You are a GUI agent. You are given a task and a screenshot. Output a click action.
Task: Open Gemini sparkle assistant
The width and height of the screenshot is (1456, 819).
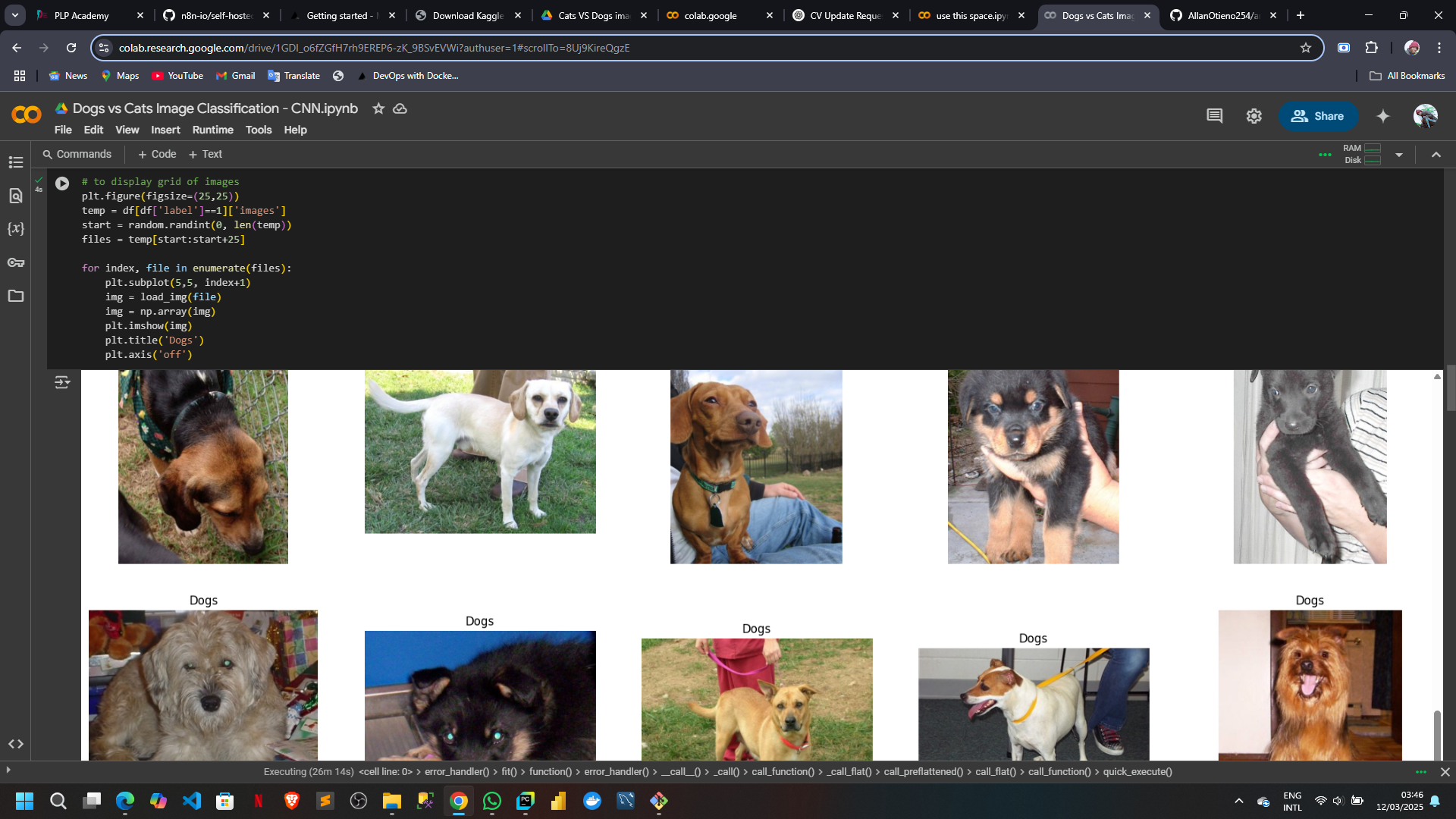[1382, 116]
